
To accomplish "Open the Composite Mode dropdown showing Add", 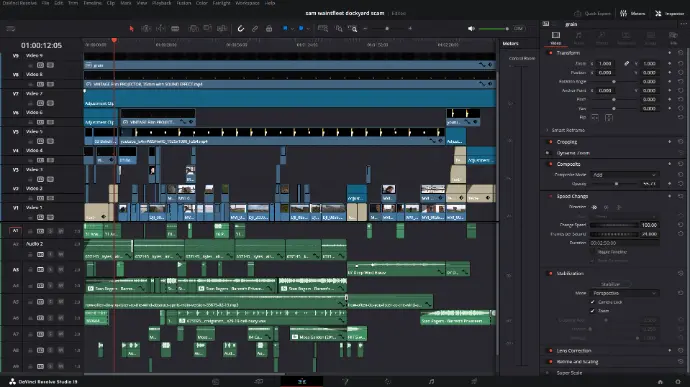I will point(624,175).
